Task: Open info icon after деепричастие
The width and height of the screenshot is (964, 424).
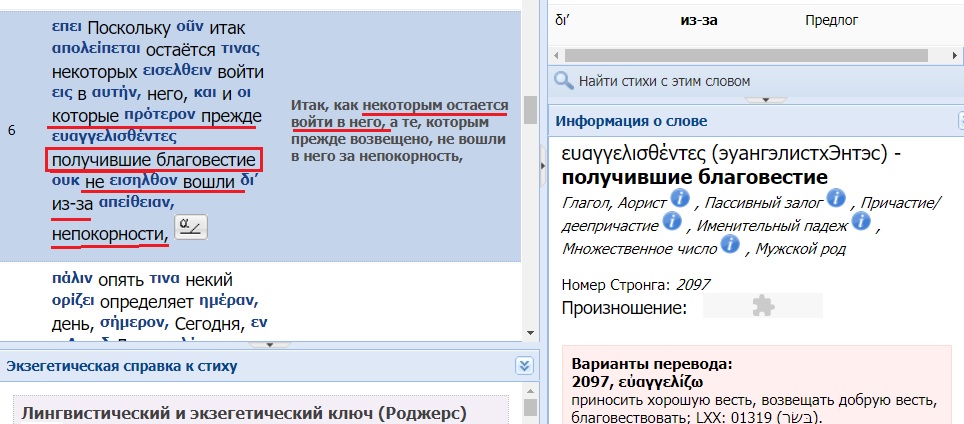Action: 672,221
